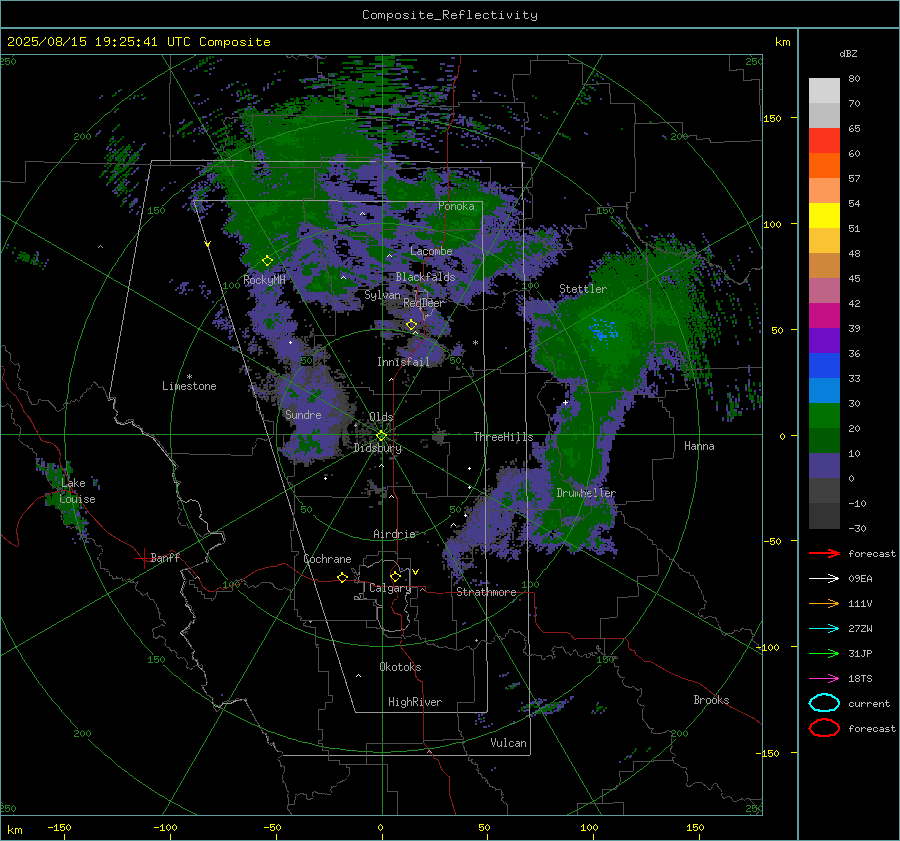Click the Limestone label
900x841 pixels.
tap(189, 386)
